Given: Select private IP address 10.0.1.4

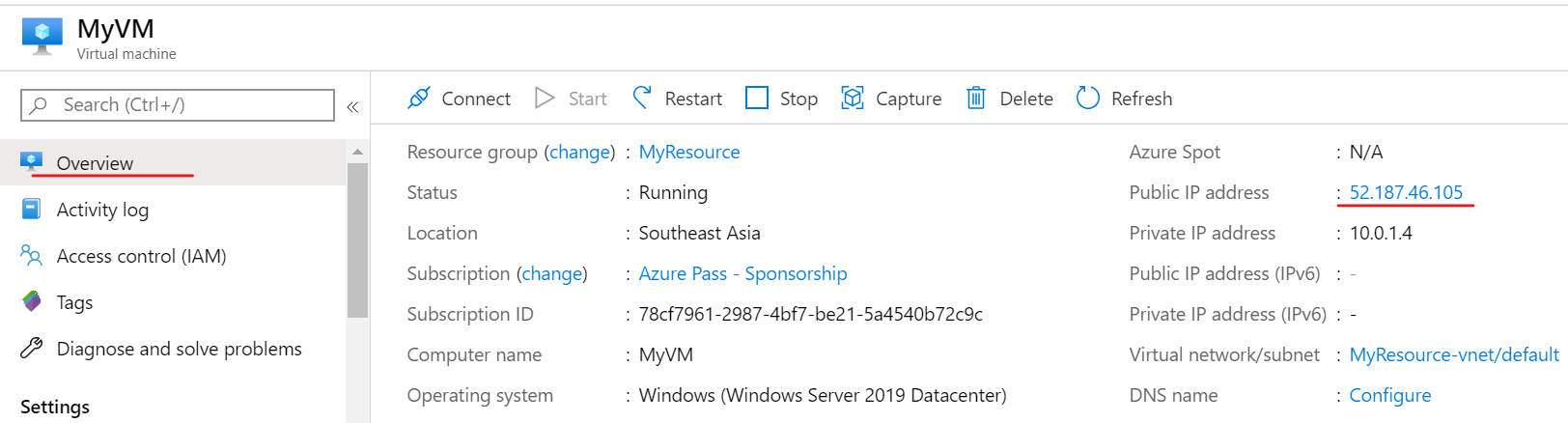Looking at the screenshot, I should tap(1381, 233).
